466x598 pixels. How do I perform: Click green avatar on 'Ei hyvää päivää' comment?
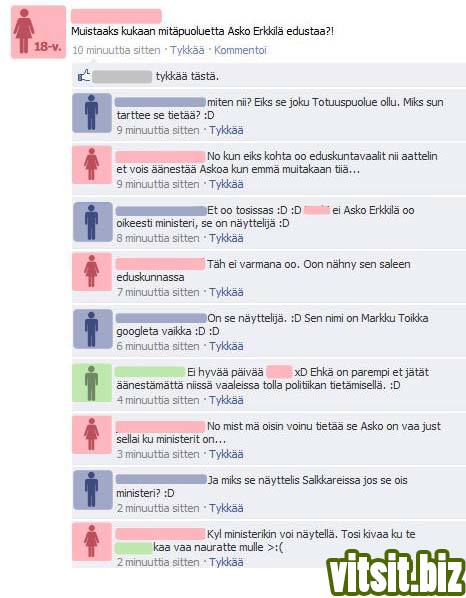pyautogui.click(x=92, y=383)
